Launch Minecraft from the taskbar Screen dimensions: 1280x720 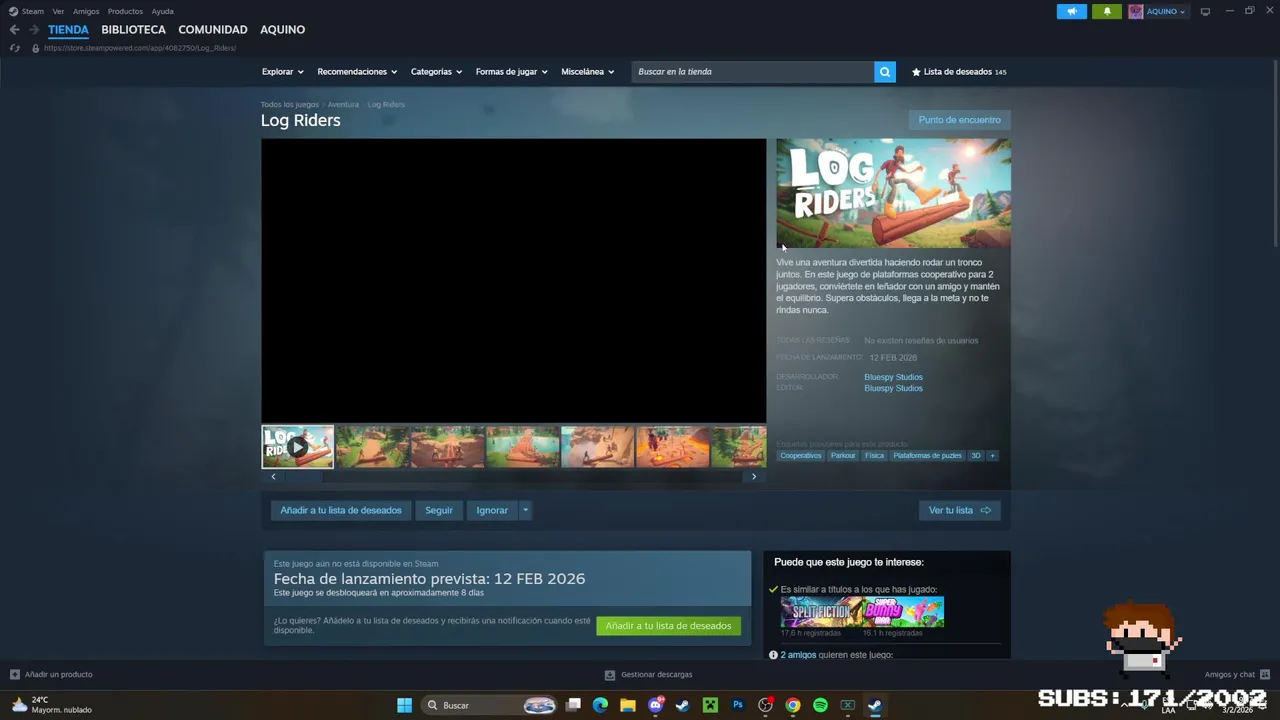click(710, 705)
